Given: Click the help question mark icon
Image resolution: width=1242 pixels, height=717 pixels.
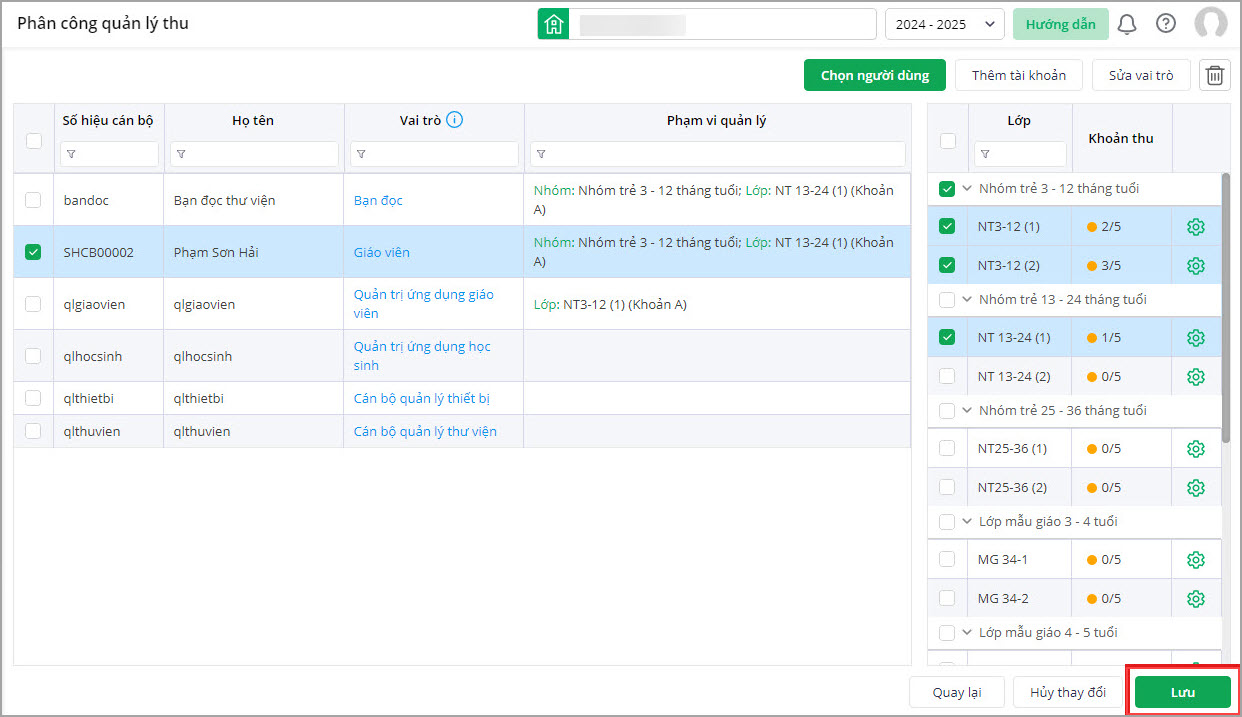Looking at the screenshot, I should pyautogui.click(x=1166, y=24).
